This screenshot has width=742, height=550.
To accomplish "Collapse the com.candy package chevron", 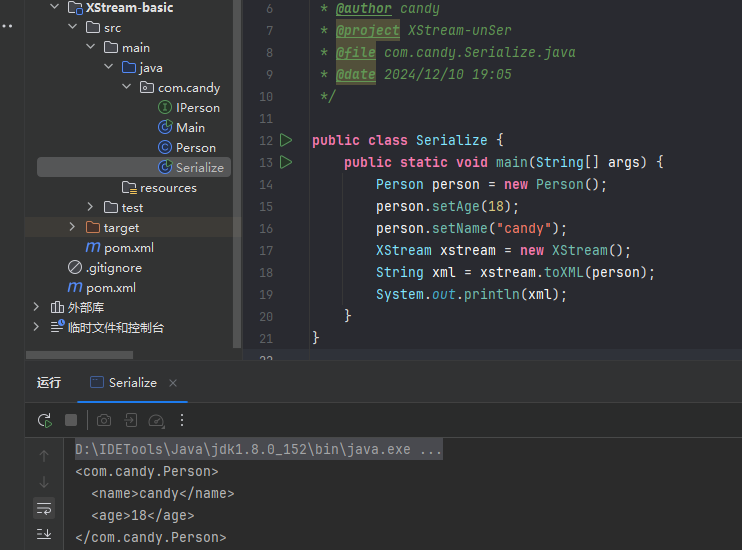I will coord(126,87).
